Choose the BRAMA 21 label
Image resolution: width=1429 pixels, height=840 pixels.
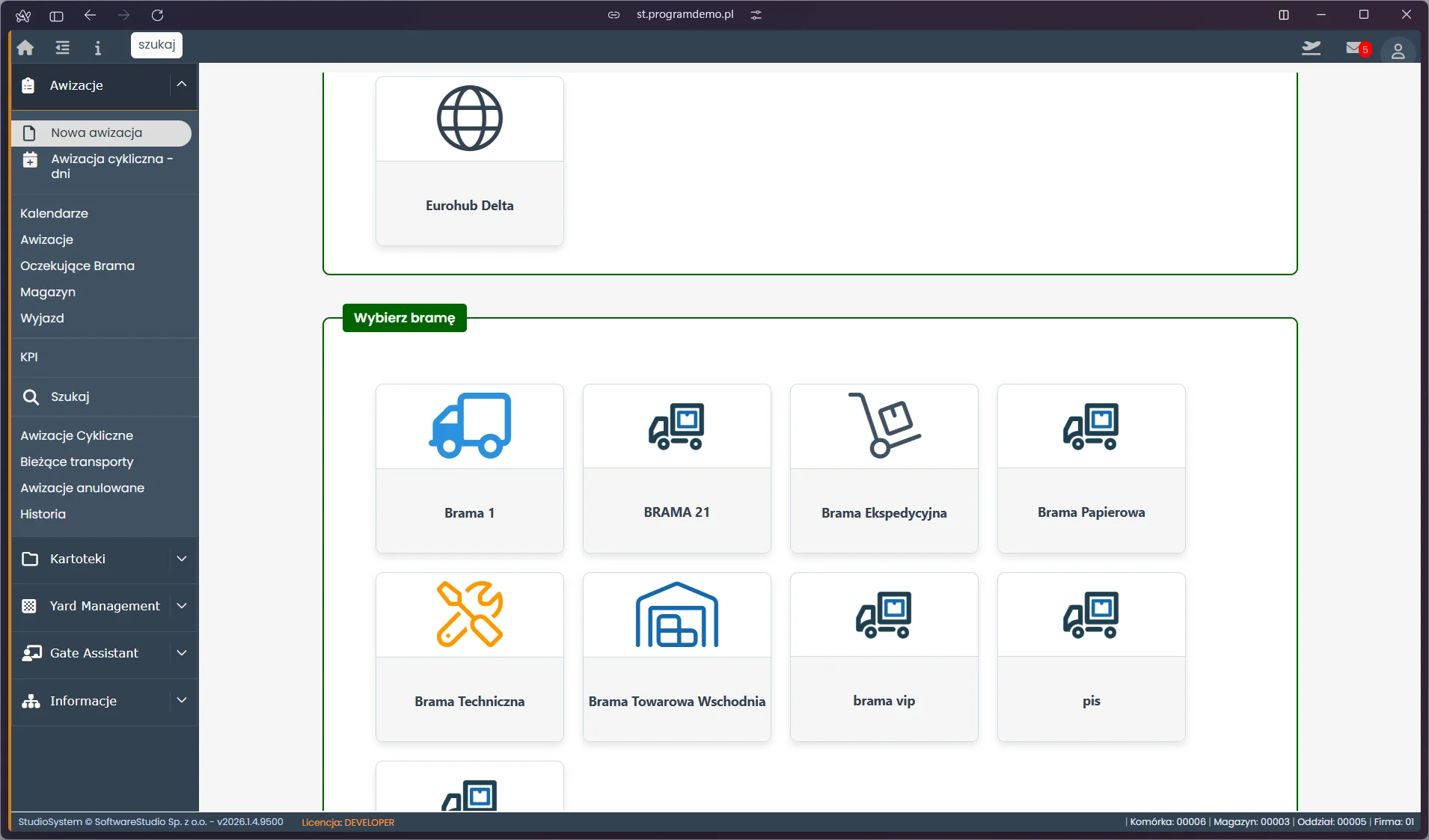coord(677,512)
